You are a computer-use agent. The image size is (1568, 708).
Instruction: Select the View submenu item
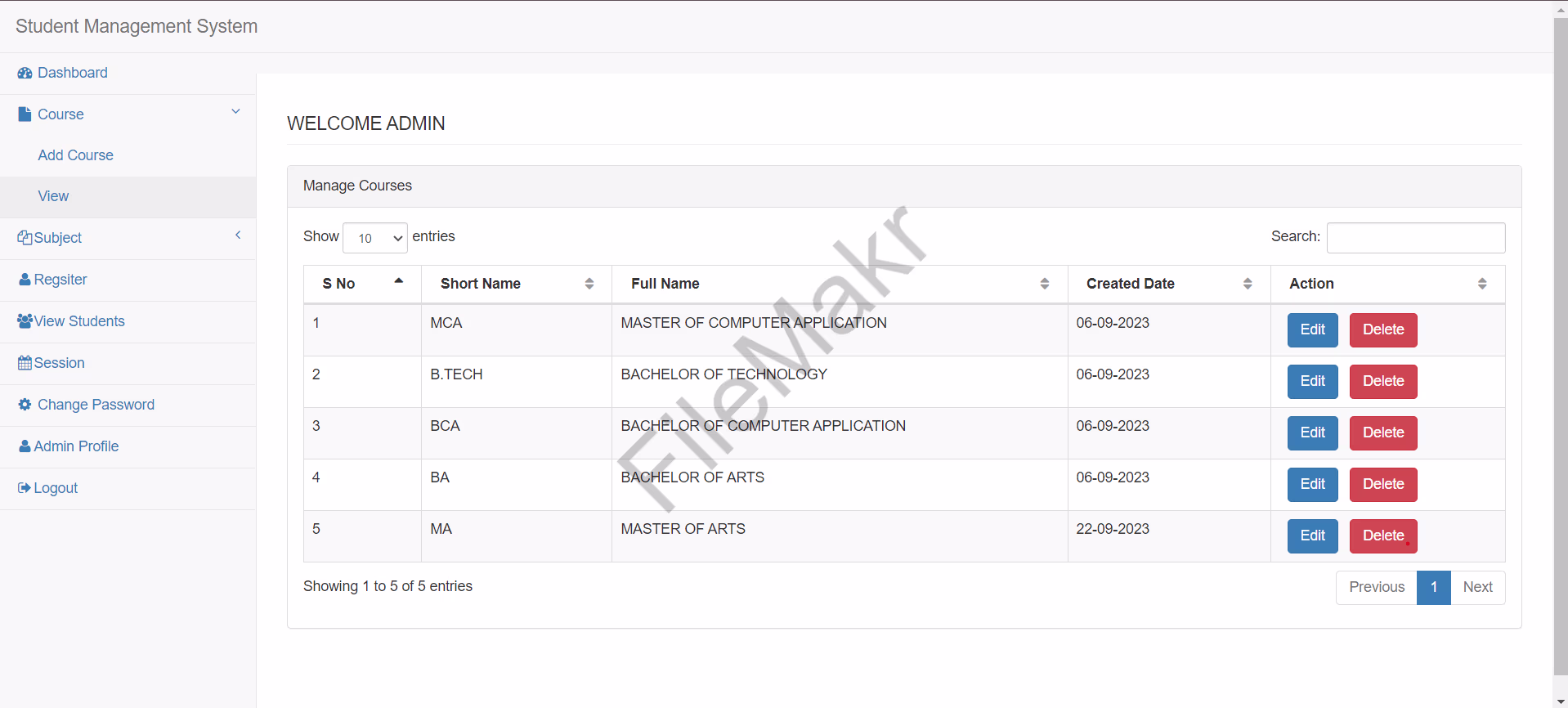pos(128,197)
